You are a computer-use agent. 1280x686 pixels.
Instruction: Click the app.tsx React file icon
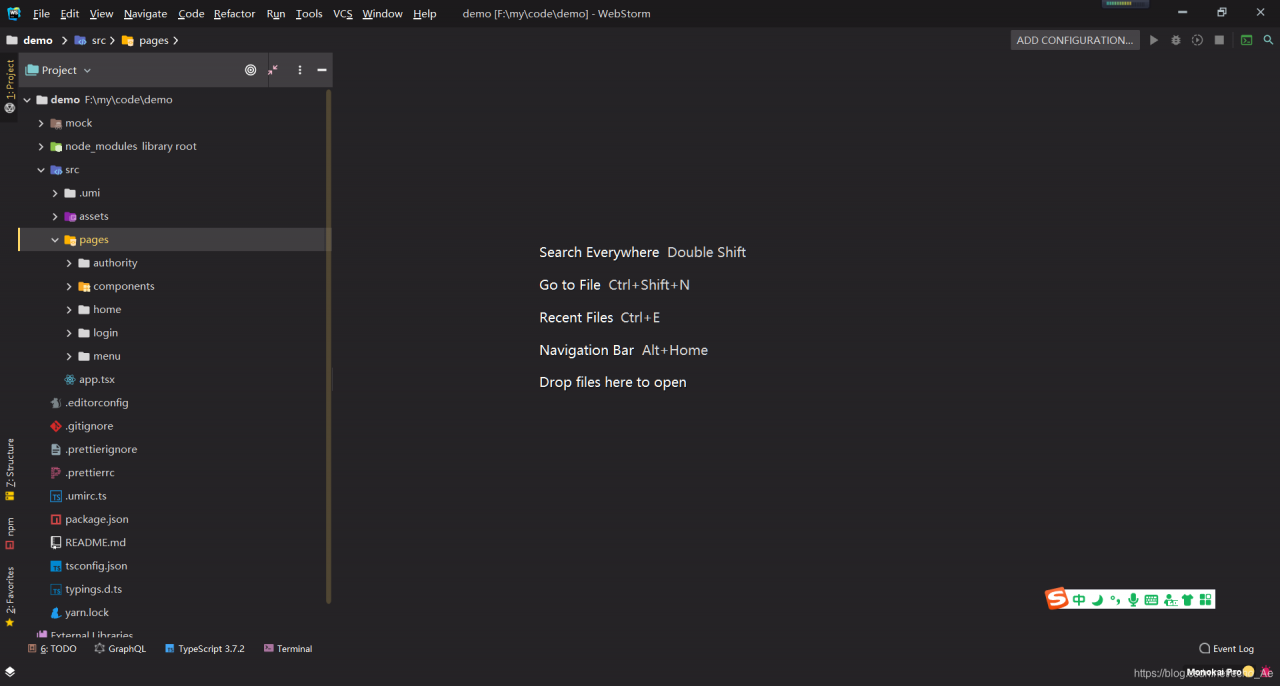click(x=70, y=380)
